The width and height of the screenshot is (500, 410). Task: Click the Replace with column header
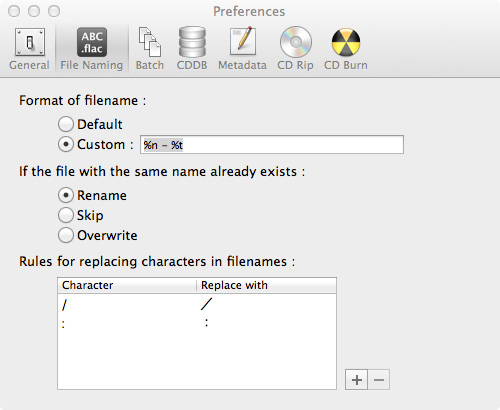pos(266,285)
